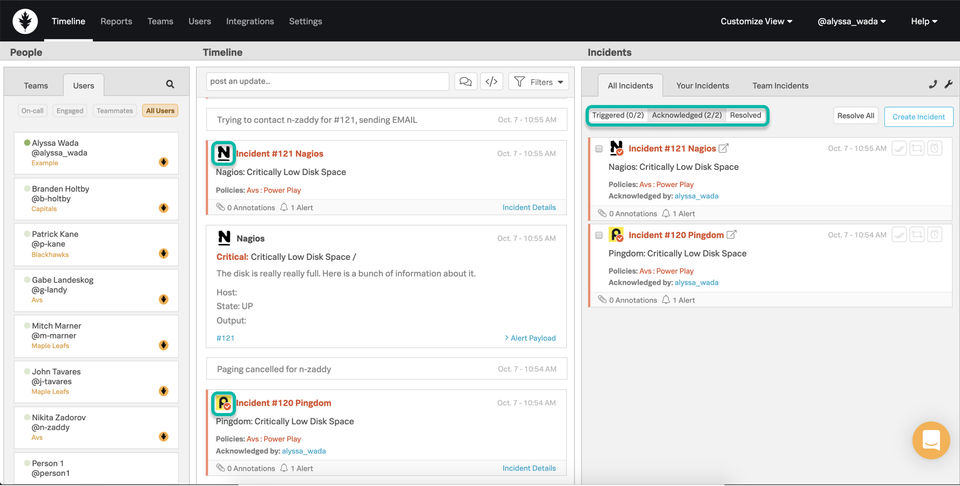Click the 'post an update' input field

tap(328, 82)
